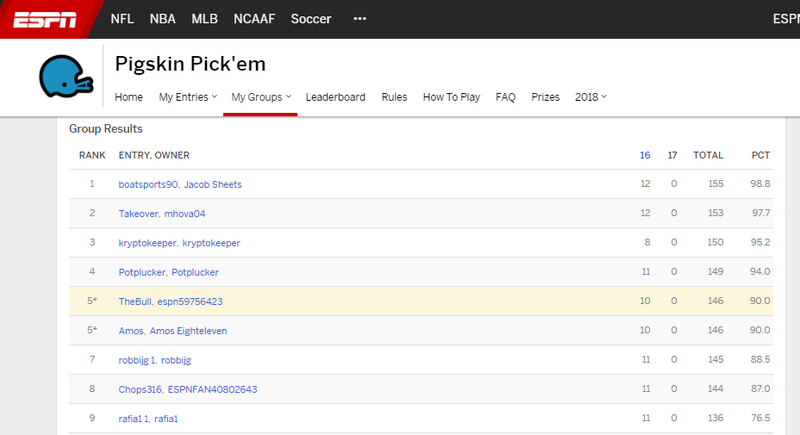Click percentage 97.7 in Takeover row

761,213
